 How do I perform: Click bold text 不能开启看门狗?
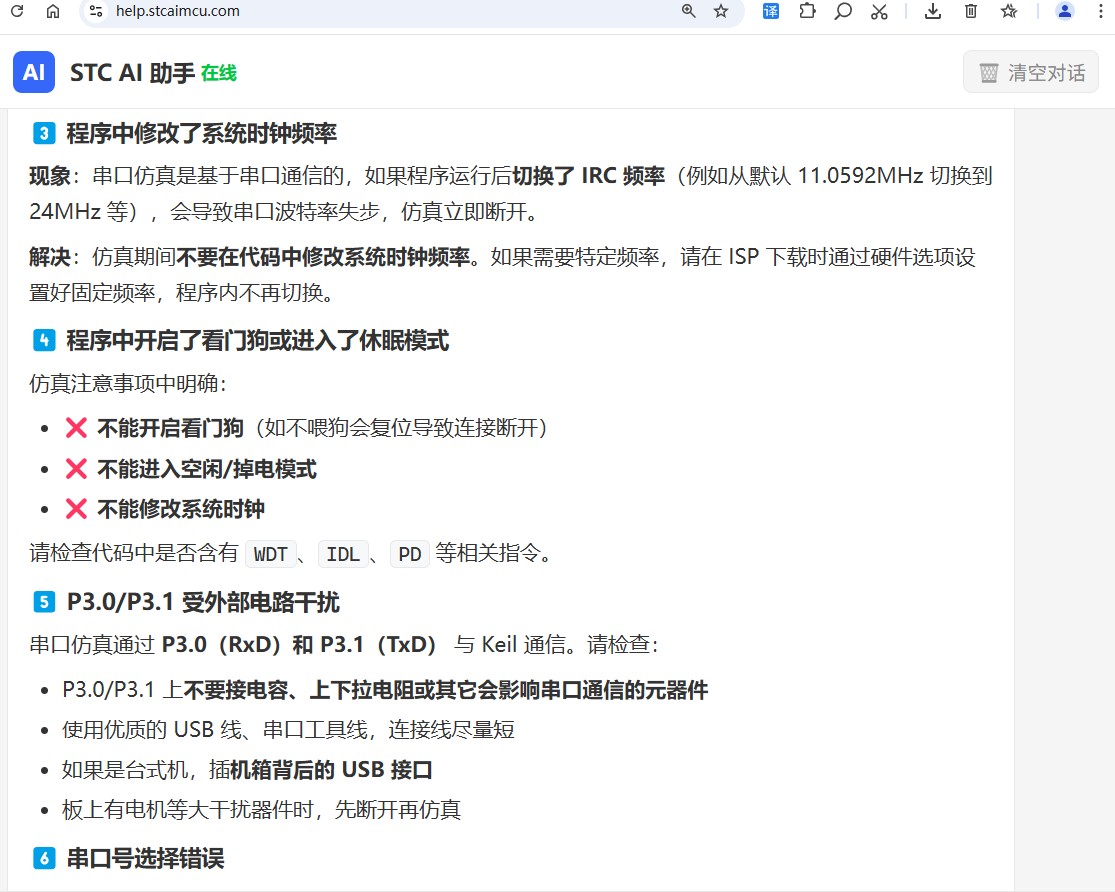coord(171,428)
